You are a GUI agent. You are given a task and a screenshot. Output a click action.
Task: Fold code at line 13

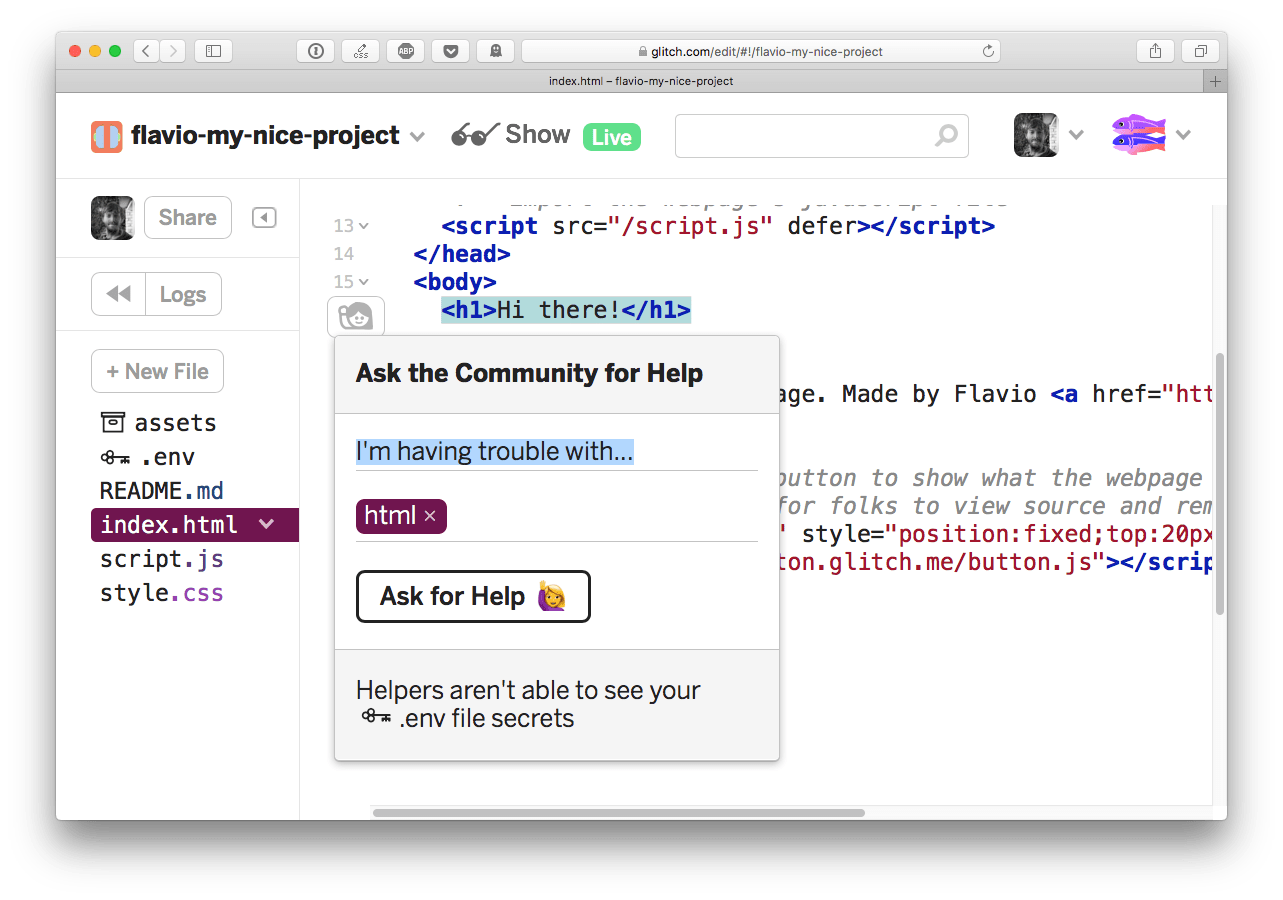tap(364, 226)
